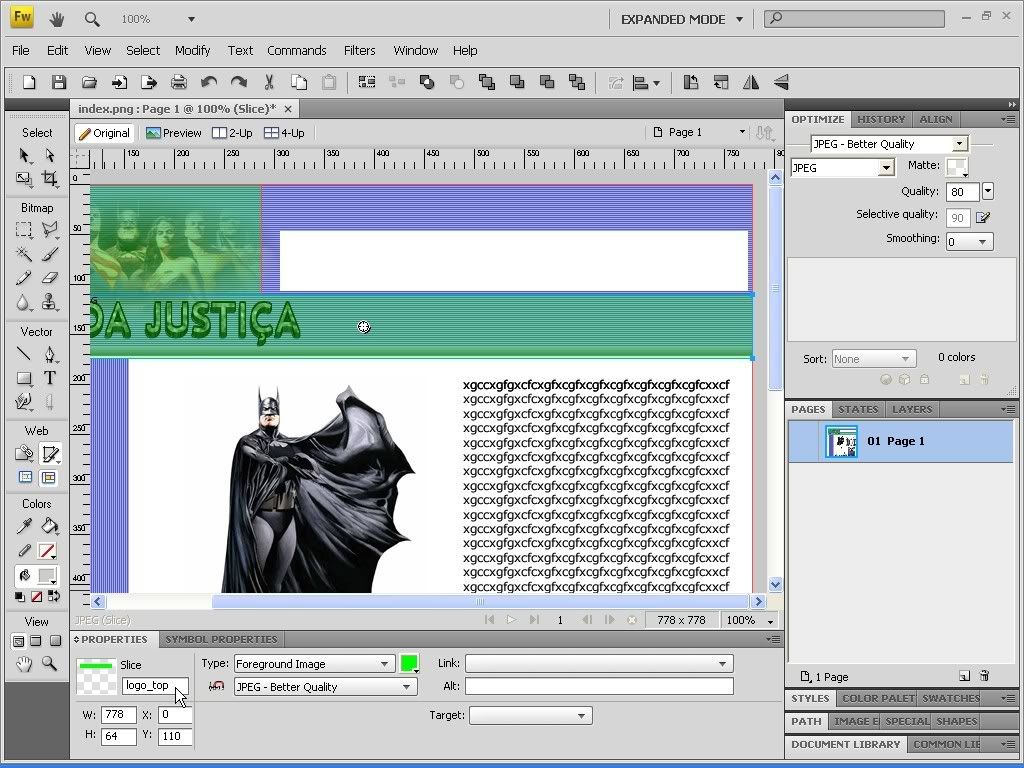The height and width of the screenshot is (768, 1024).
Task: Open the Page 1 dropdown
Action: pyautogui.click(x=699, y=133)
